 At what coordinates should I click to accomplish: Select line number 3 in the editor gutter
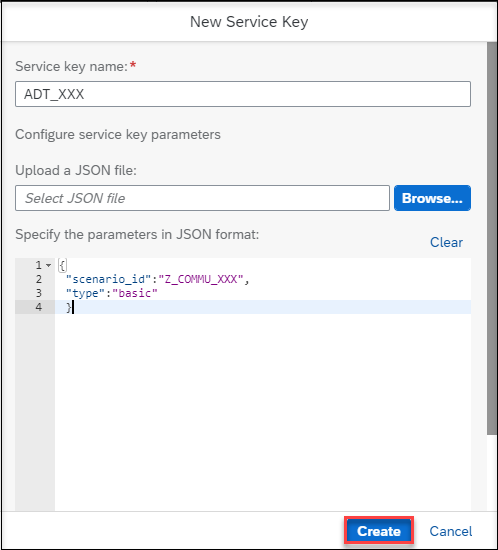(39, 293)
